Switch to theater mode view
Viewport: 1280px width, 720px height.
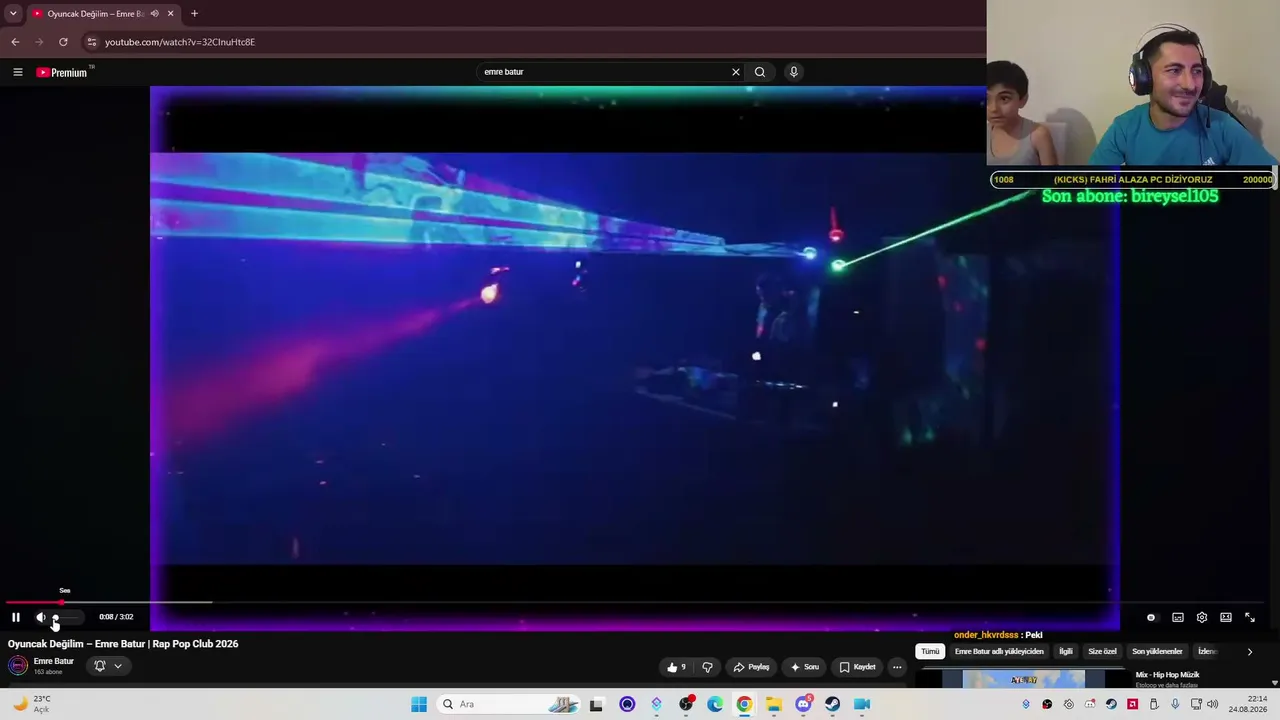pyautogui.click(x=1226, y=617)
